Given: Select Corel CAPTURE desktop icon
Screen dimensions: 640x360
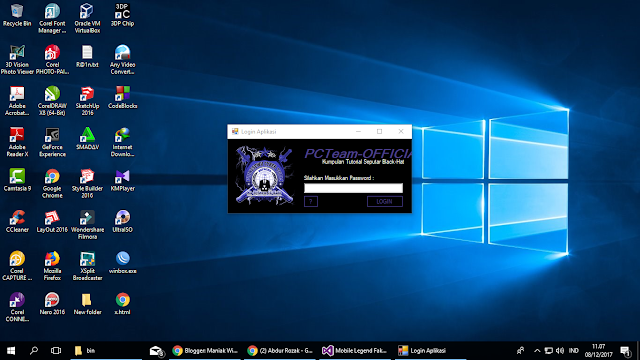Looking at the screenshot, I should pos(17,266).
